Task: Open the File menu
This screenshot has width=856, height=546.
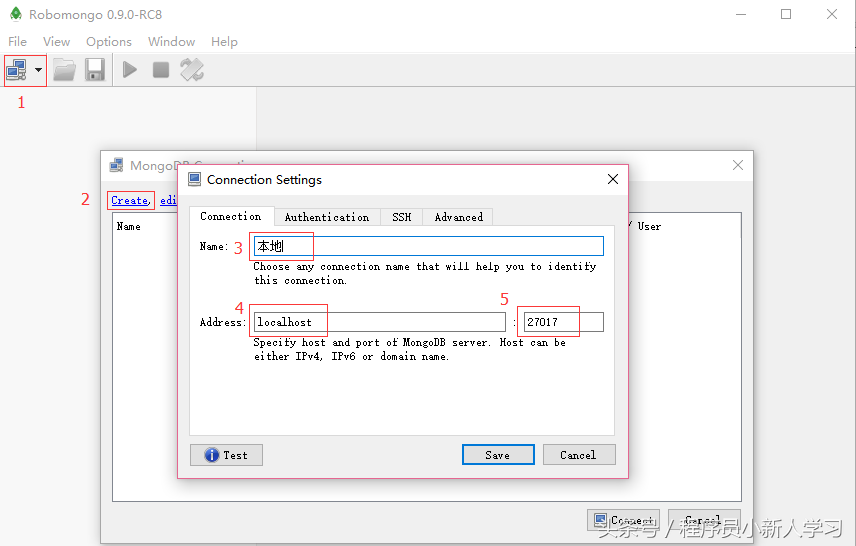Action: click(17, 41)
